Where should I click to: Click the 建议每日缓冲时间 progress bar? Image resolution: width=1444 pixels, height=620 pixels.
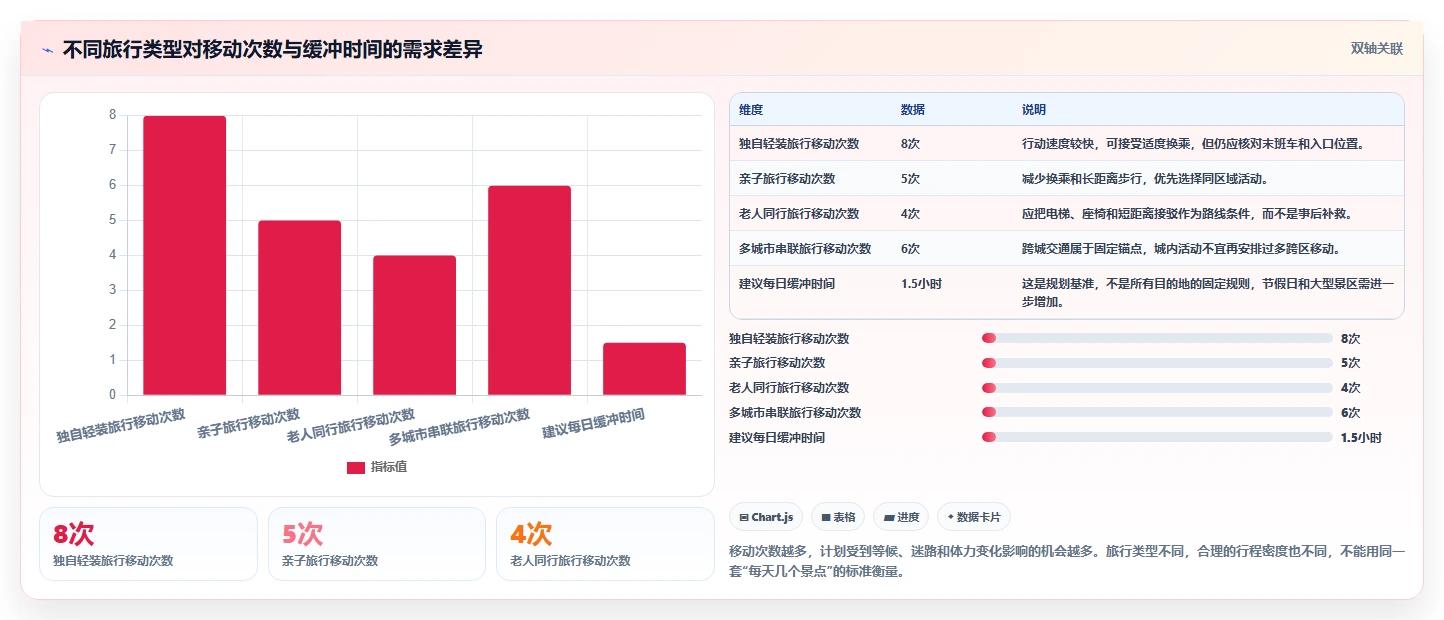coord(1157,437)
